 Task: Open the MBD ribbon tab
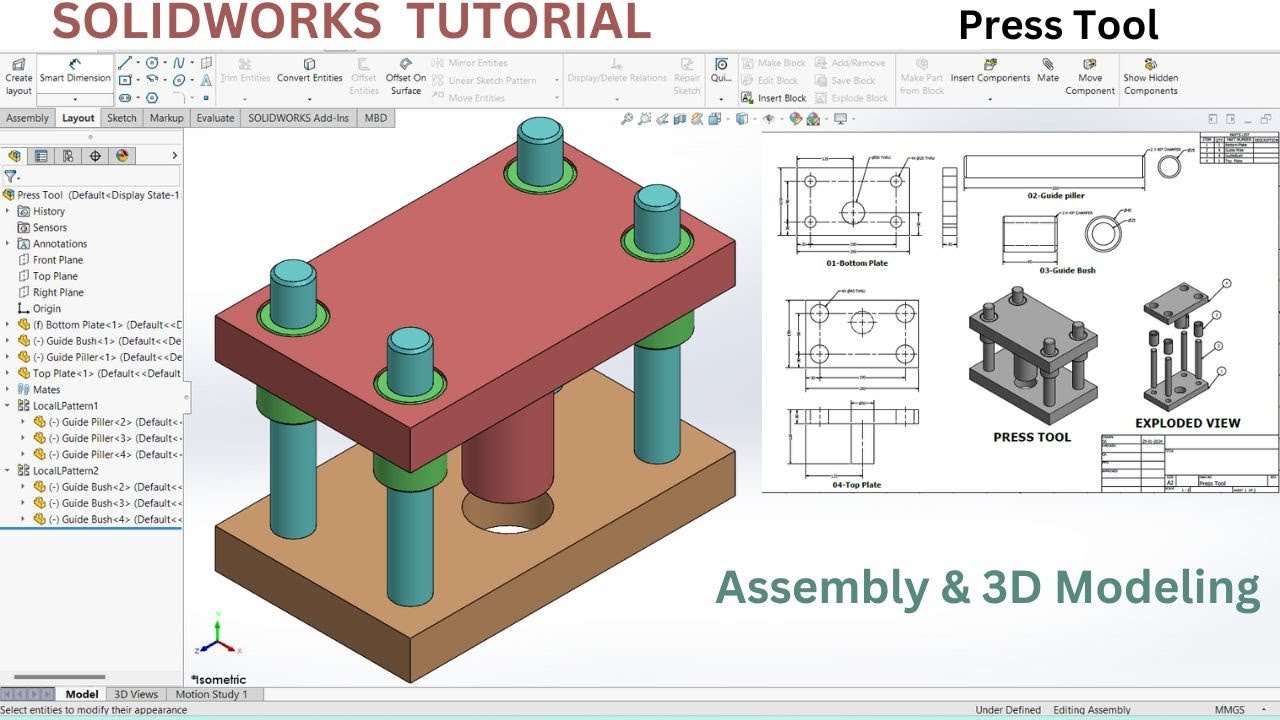click(376, 118)
